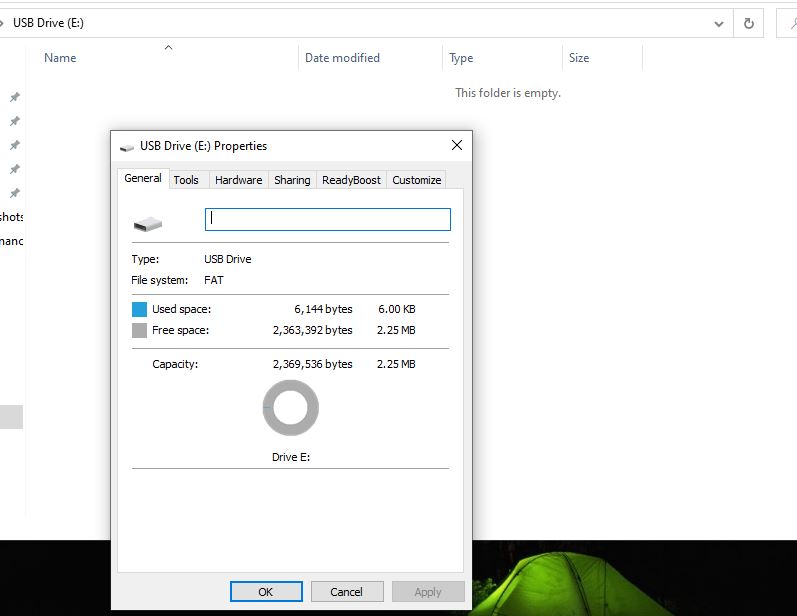Viewport: 797px width, 616px height.
Task: Click drive icon in Properties title bar
Action: [x=127, y=146]
